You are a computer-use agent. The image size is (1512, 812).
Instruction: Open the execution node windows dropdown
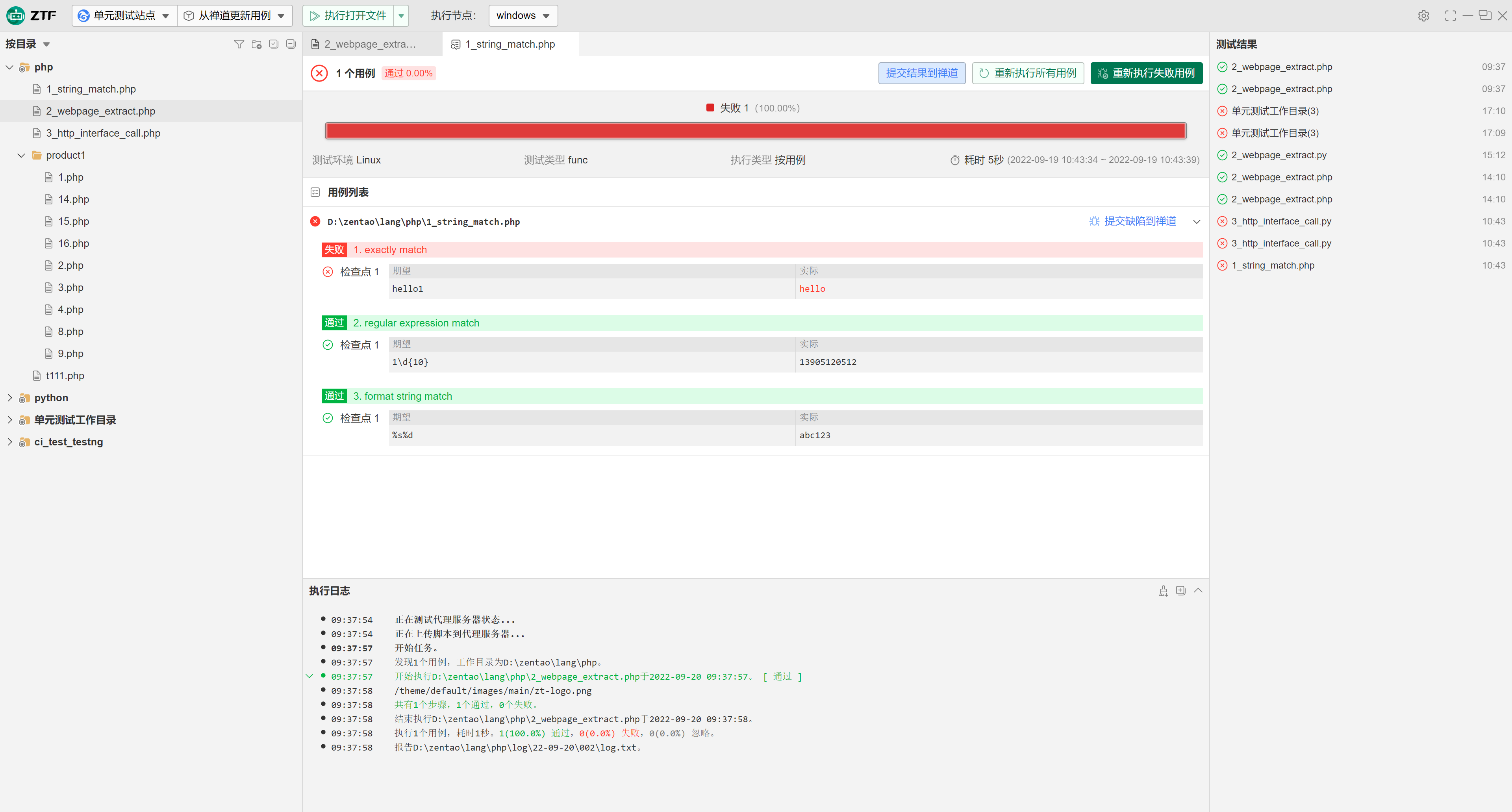tap(523, 15)
